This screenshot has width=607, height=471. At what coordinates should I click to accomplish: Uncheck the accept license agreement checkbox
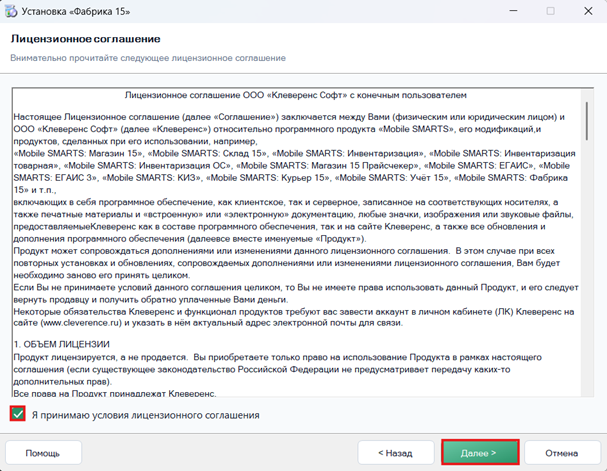(x=18, y=414)
